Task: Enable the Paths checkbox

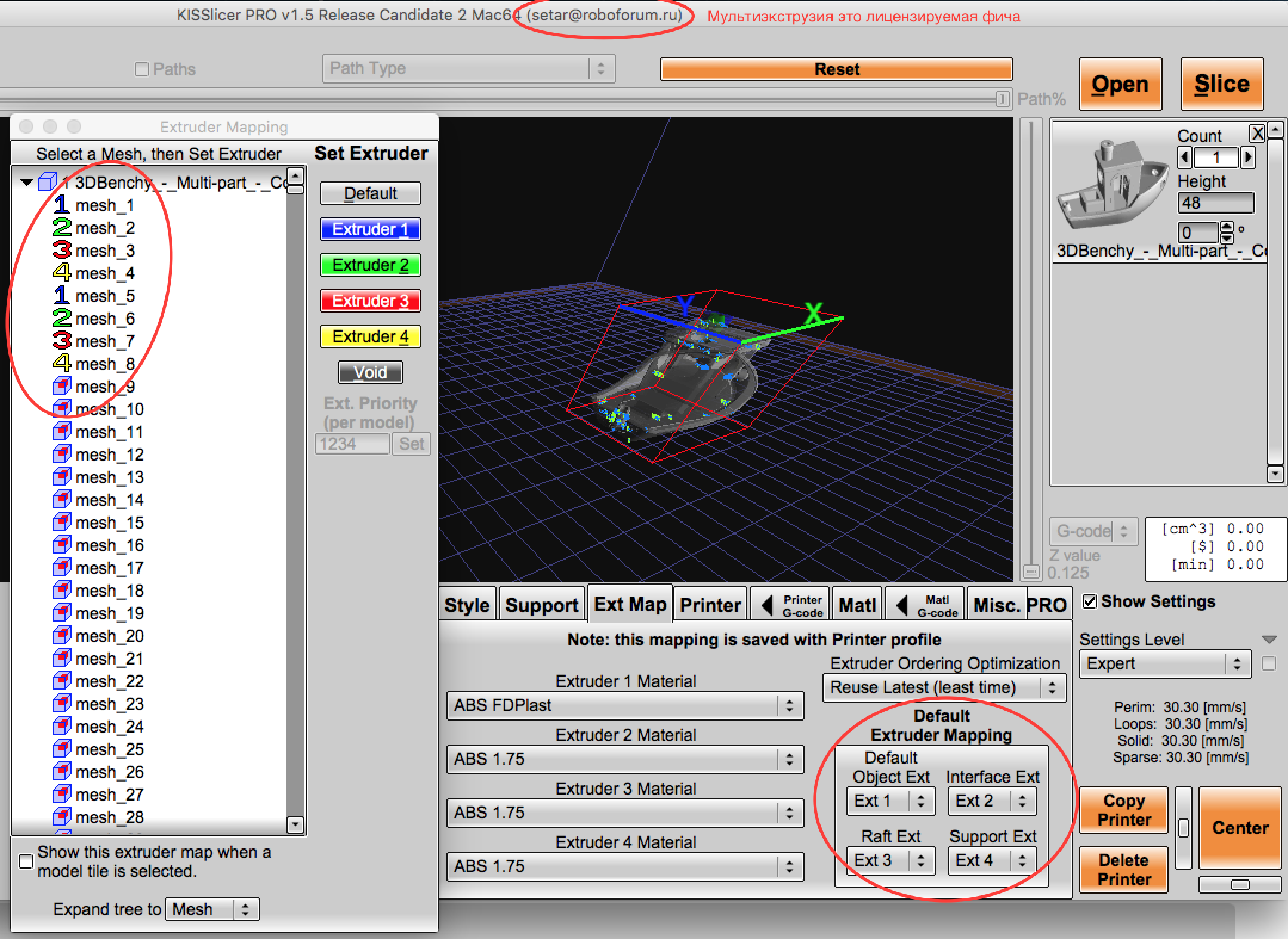Action: tap(142, 69)
